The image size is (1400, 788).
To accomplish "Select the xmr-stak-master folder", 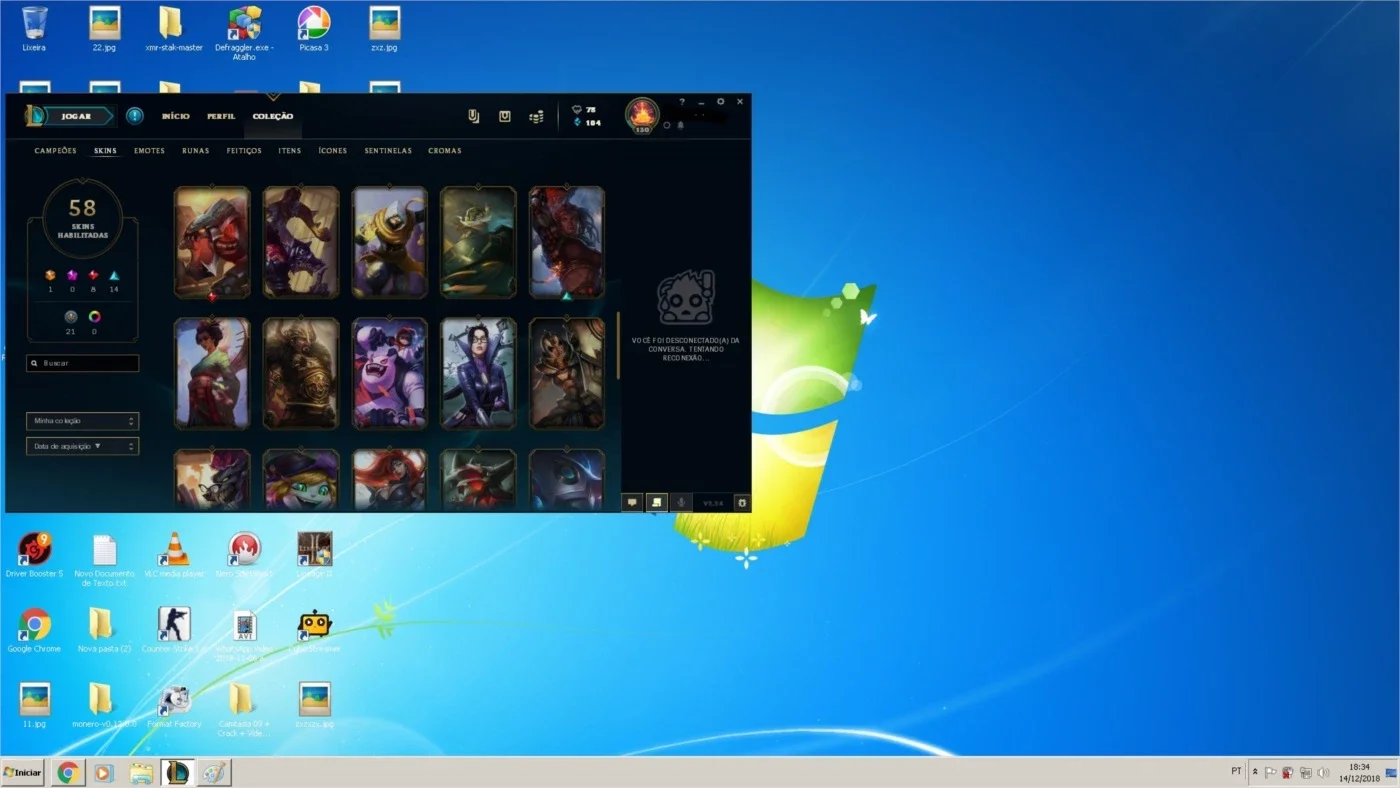I will [x=174, y=29].
